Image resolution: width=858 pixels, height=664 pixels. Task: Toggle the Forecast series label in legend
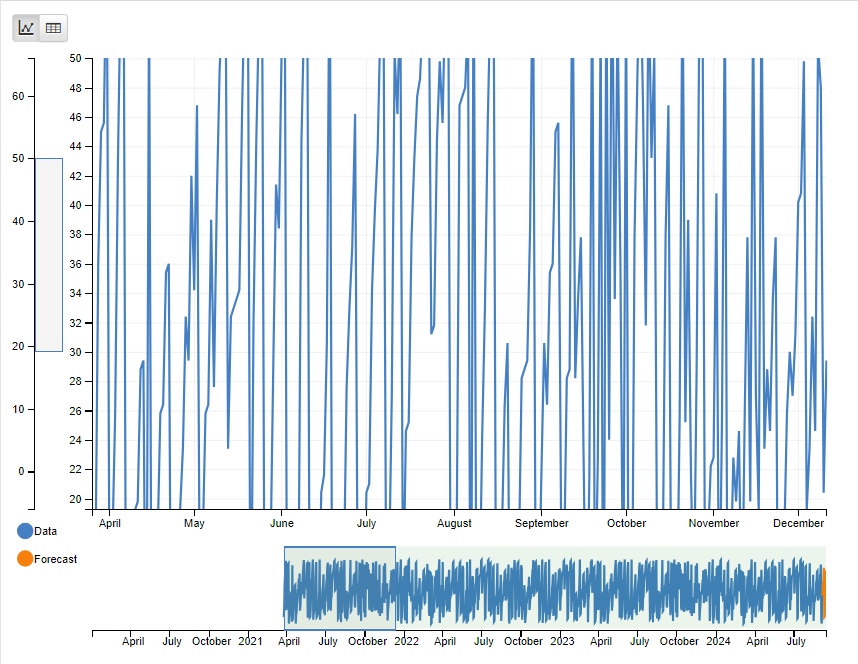click(x=55, y=559)
